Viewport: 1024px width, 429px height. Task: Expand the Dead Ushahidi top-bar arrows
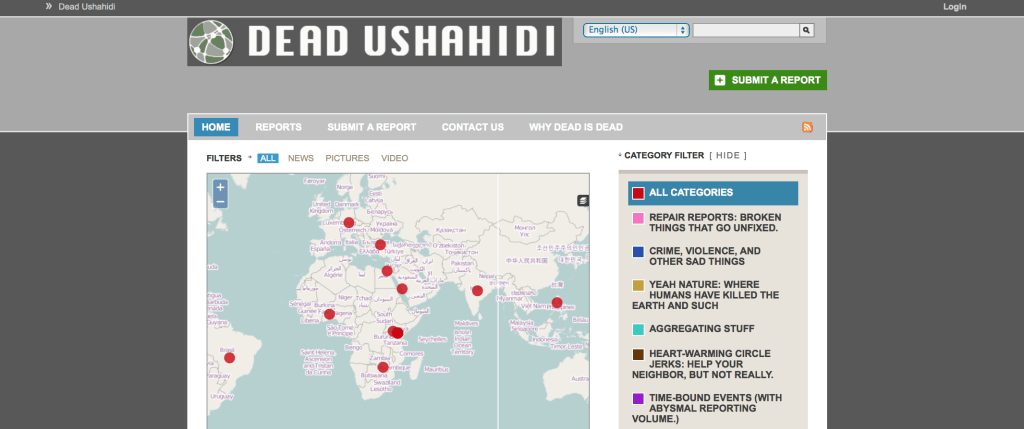coord(48,7)
